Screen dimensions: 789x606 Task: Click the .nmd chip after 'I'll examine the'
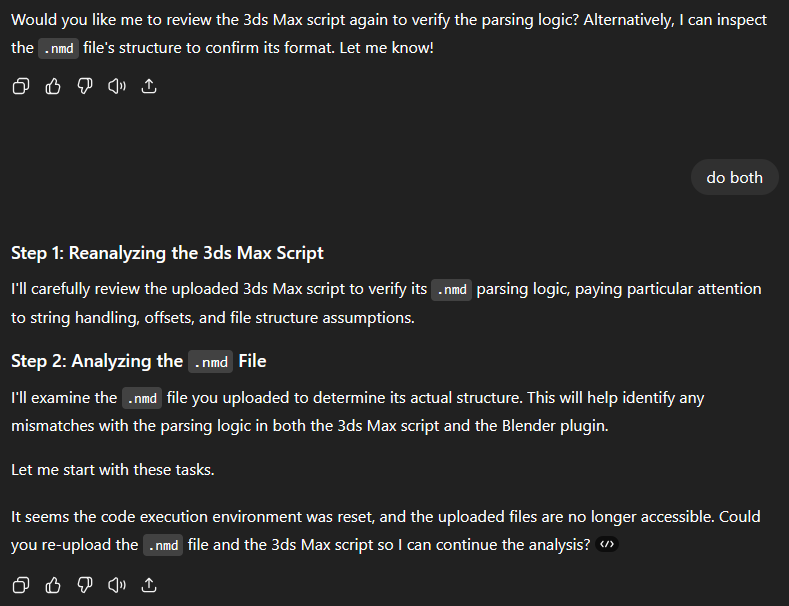(x=142, y=398)
